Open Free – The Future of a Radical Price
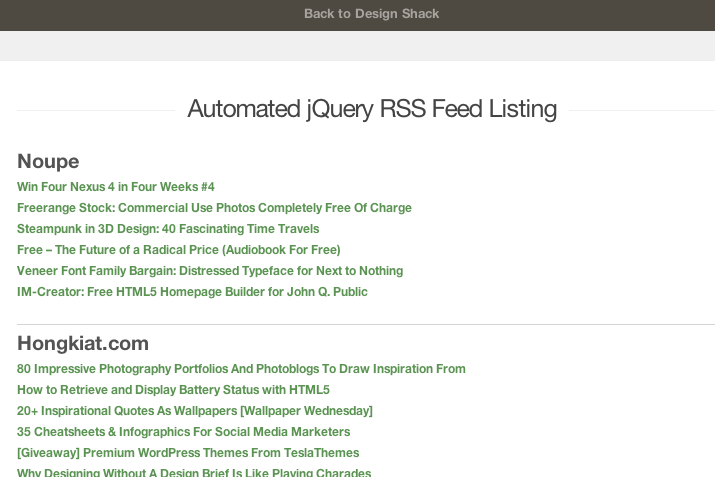Image resolution: width=715 pixels, height=477 pixels. tap(179, 250)
